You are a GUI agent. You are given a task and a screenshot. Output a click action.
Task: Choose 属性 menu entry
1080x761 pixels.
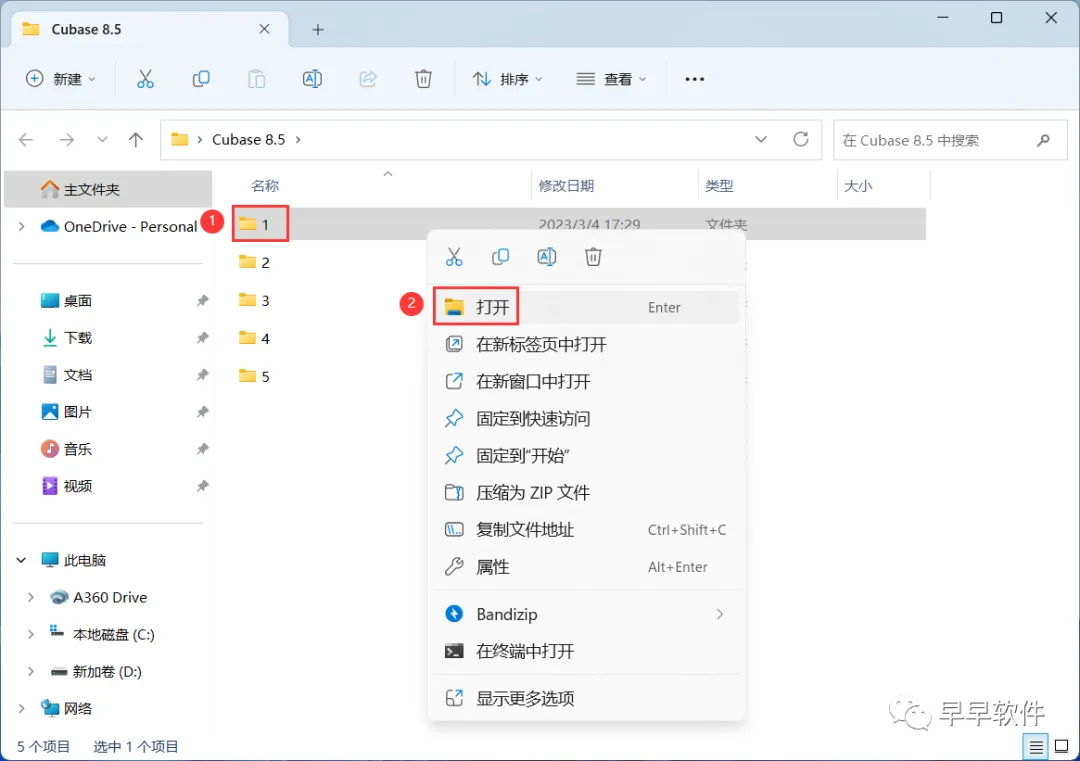pos(586,567)
